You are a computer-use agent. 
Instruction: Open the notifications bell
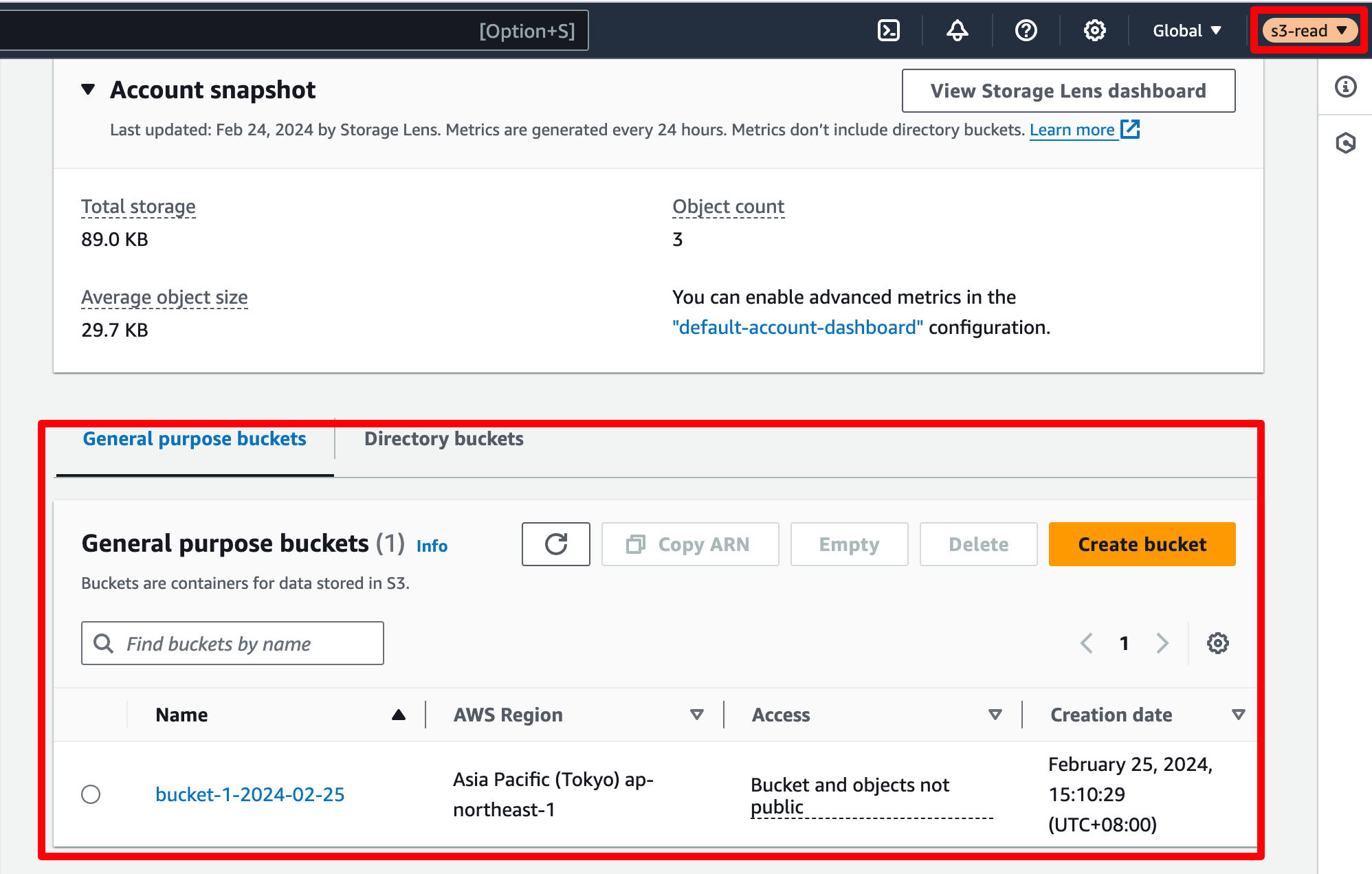(x=958, y=30)
